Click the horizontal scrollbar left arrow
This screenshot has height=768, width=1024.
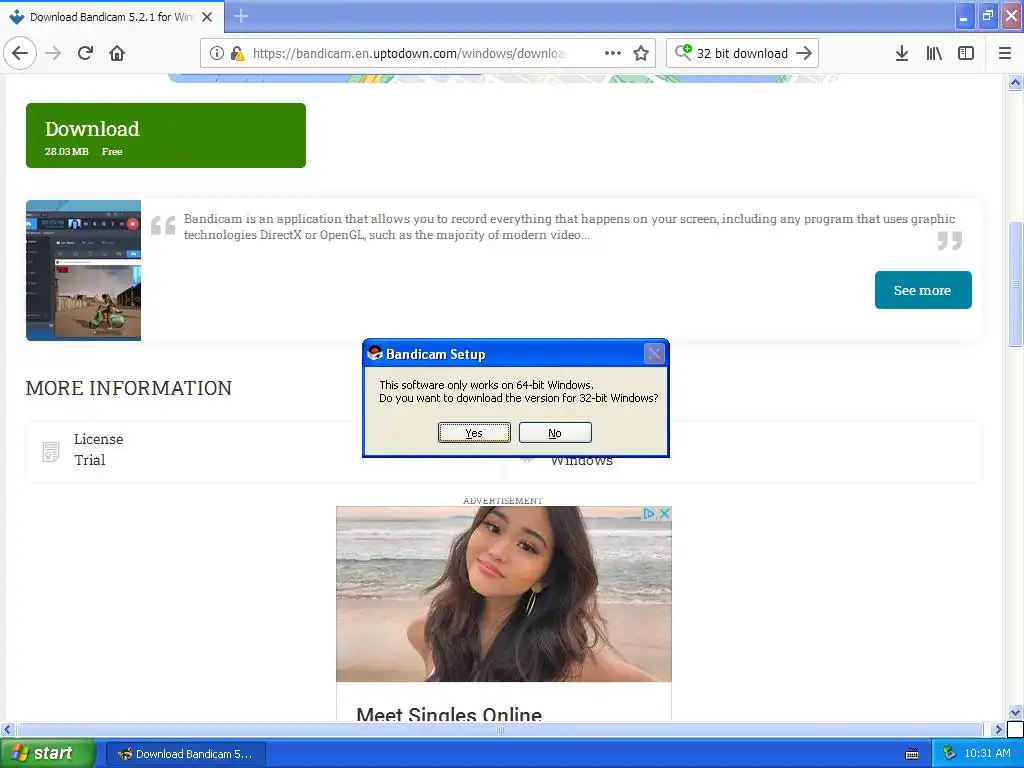pos(7,729)
